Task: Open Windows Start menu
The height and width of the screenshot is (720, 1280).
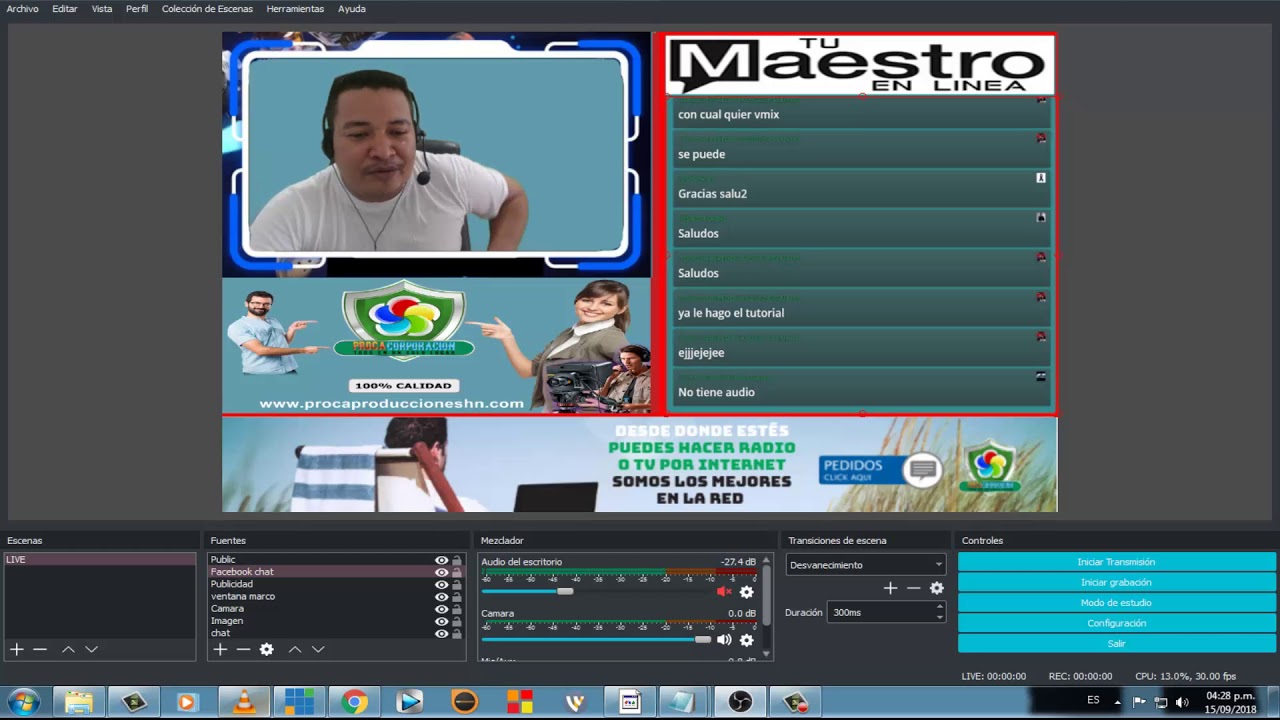Action: pyautogui.click(x=24, y=702)
